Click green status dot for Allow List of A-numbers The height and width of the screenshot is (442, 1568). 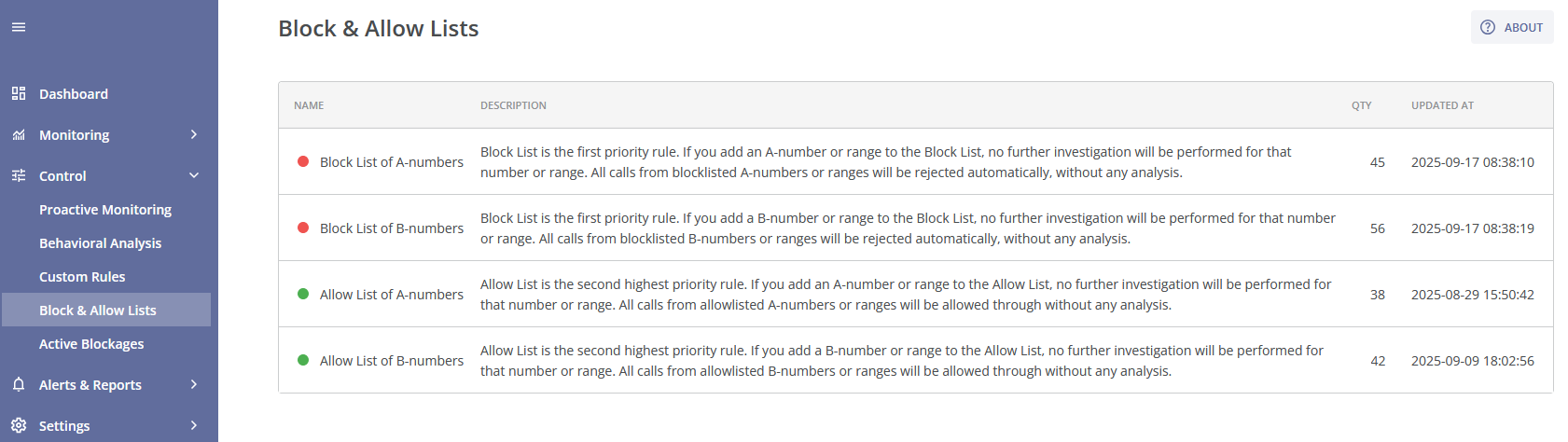[303, 294]
